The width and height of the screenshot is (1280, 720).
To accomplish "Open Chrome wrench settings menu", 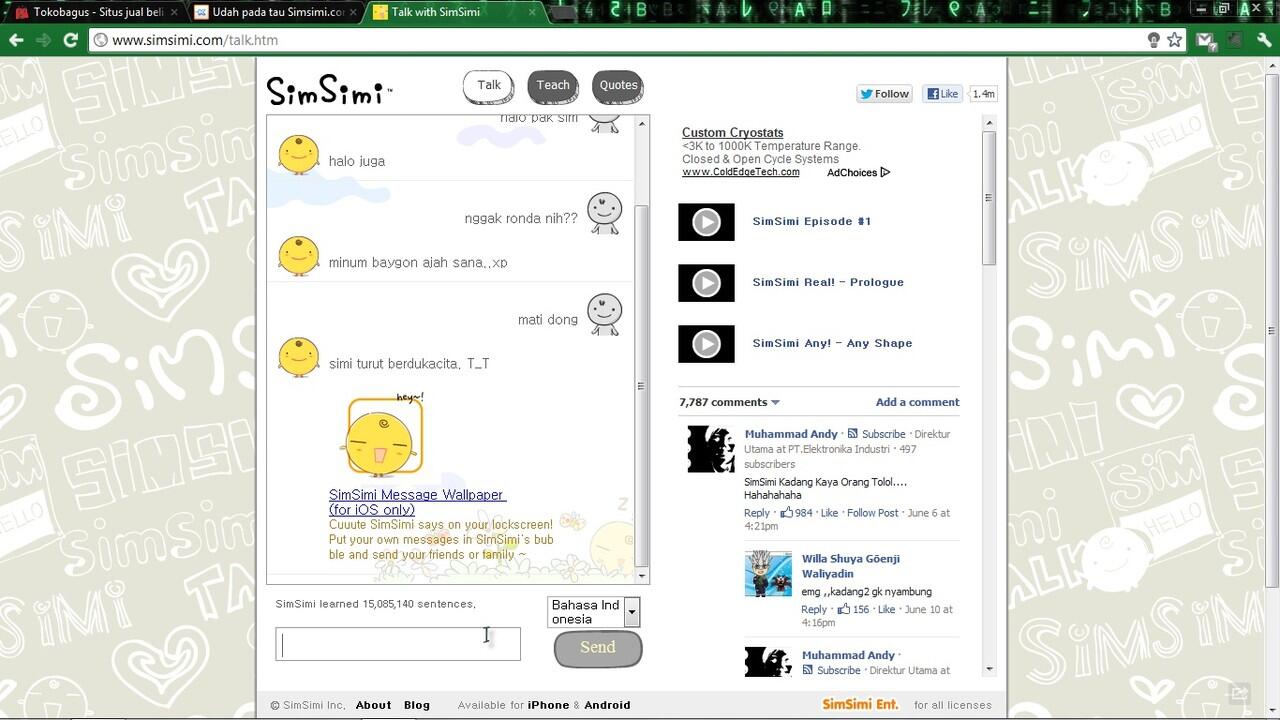I will tap(1263, 40).
